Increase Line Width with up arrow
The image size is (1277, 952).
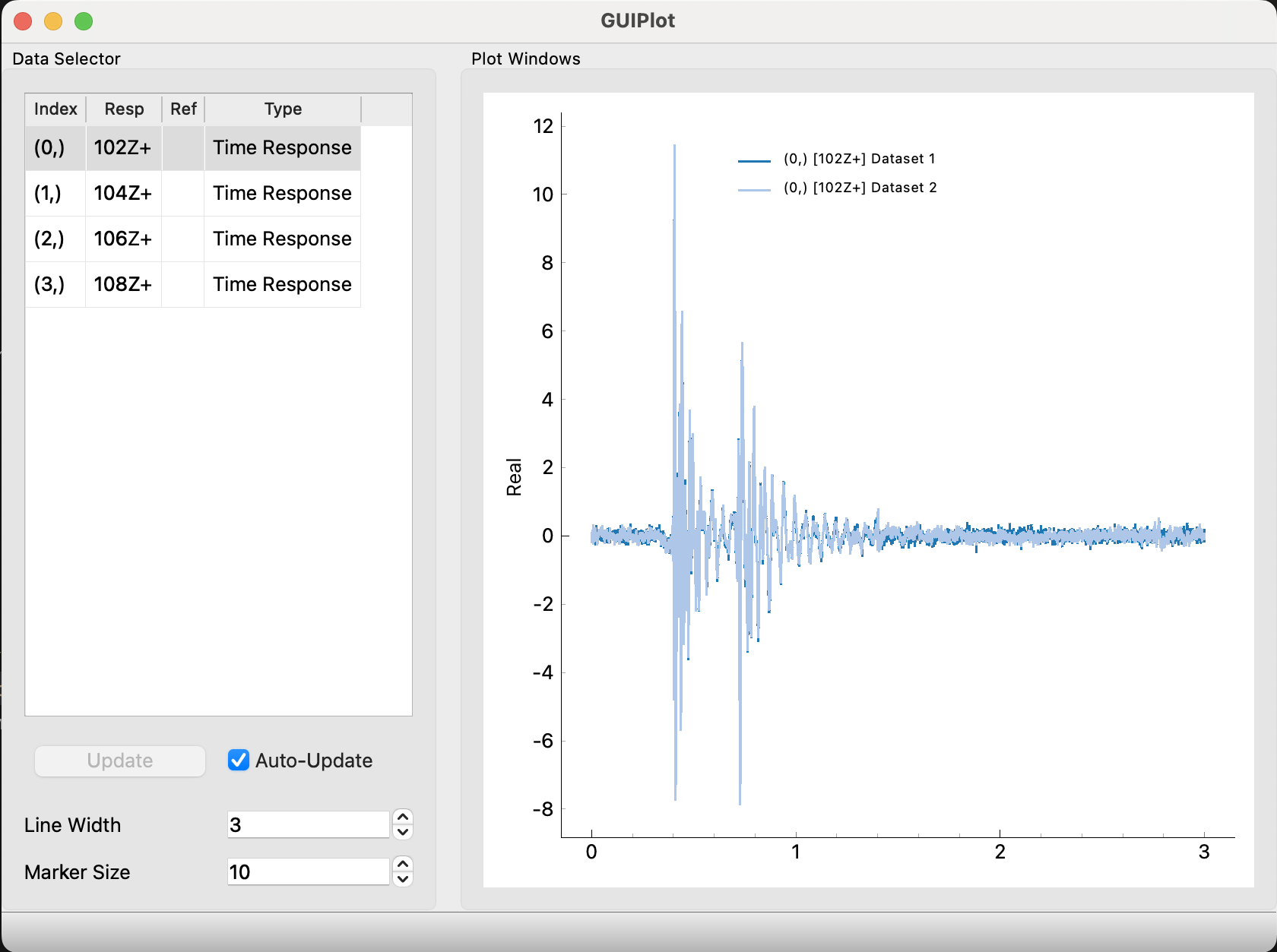403,817
